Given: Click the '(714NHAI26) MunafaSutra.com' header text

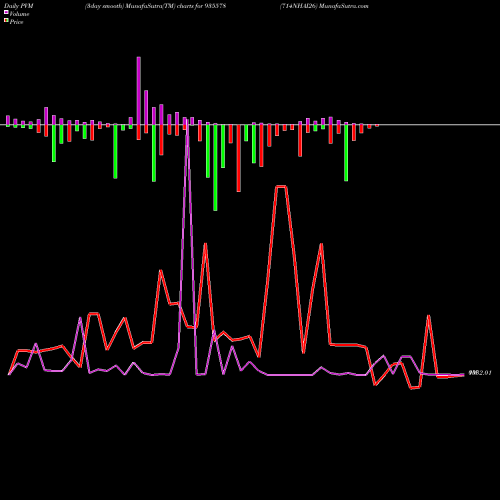Looking at the screenshot, I should coord(324,6).
